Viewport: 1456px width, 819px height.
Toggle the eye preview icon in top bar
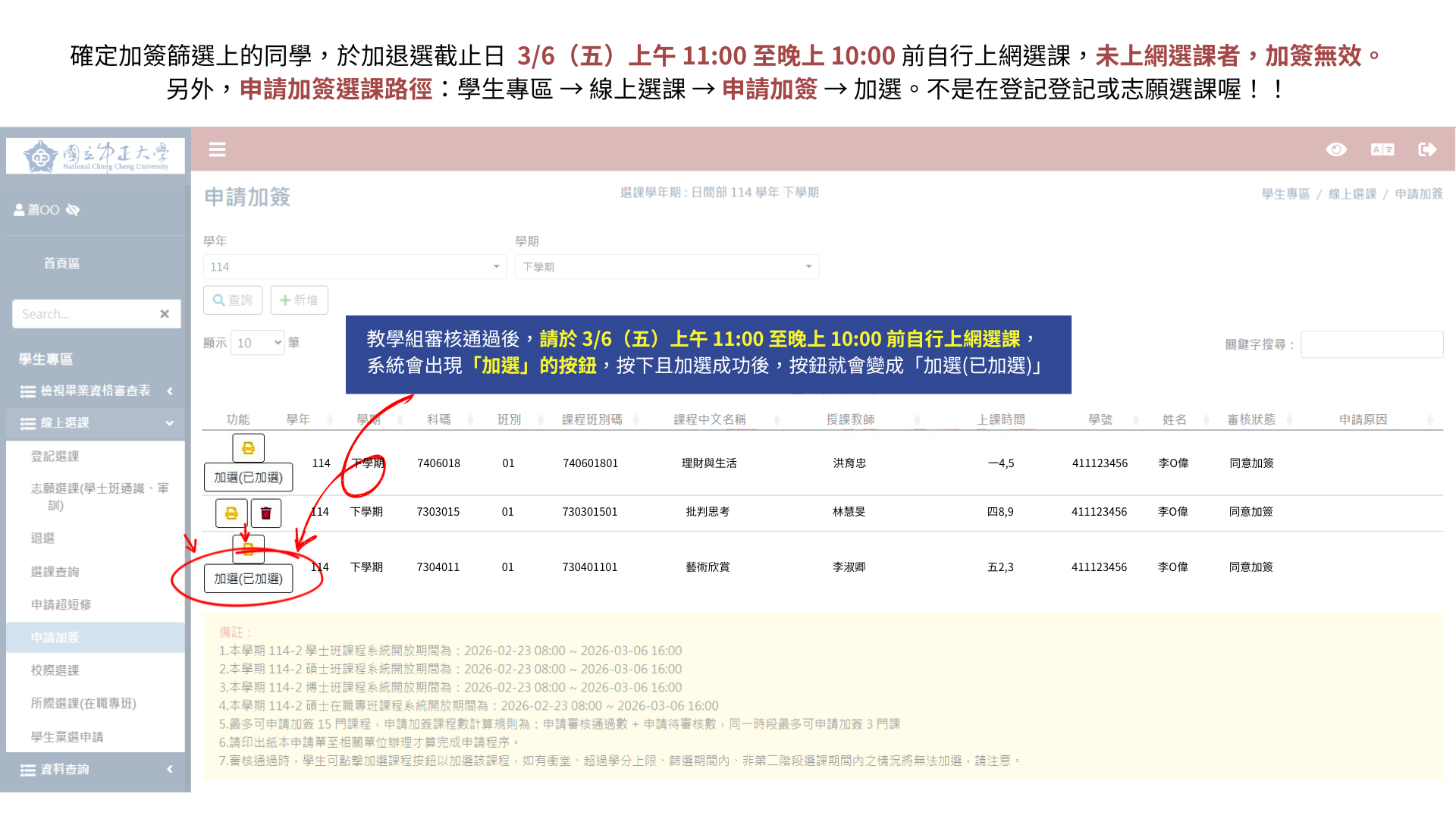pos(1337,149)
